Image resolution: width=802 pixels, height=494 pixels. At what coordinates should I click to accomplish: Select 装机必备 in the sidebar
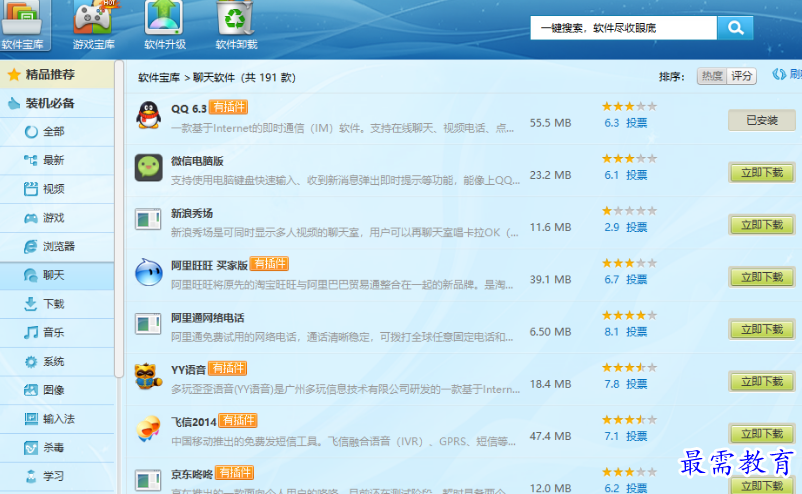click(x=57, y=103)
